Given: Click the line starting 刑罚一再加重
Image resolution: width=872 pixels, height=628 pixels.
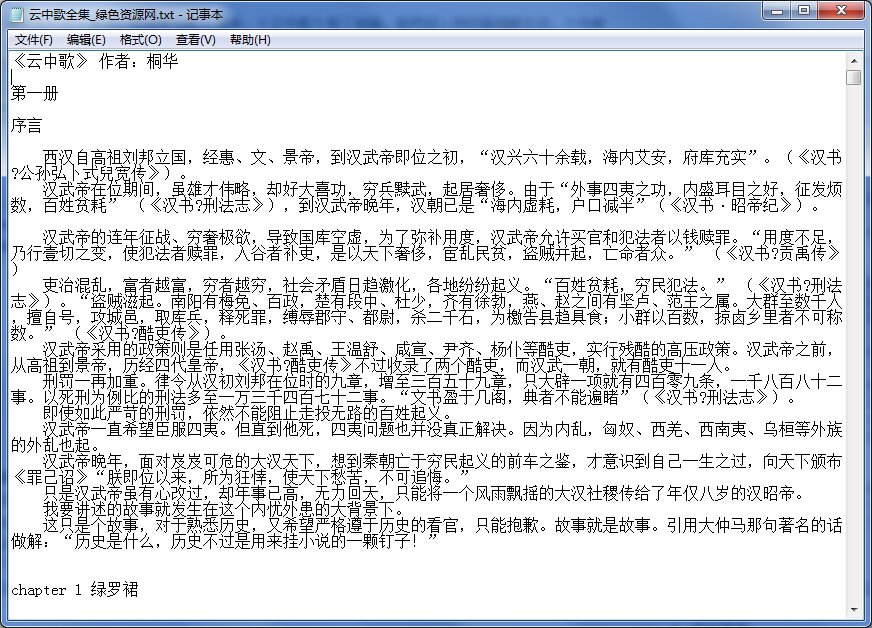Looking at the screenshot, I should click(x=442, y=382).
